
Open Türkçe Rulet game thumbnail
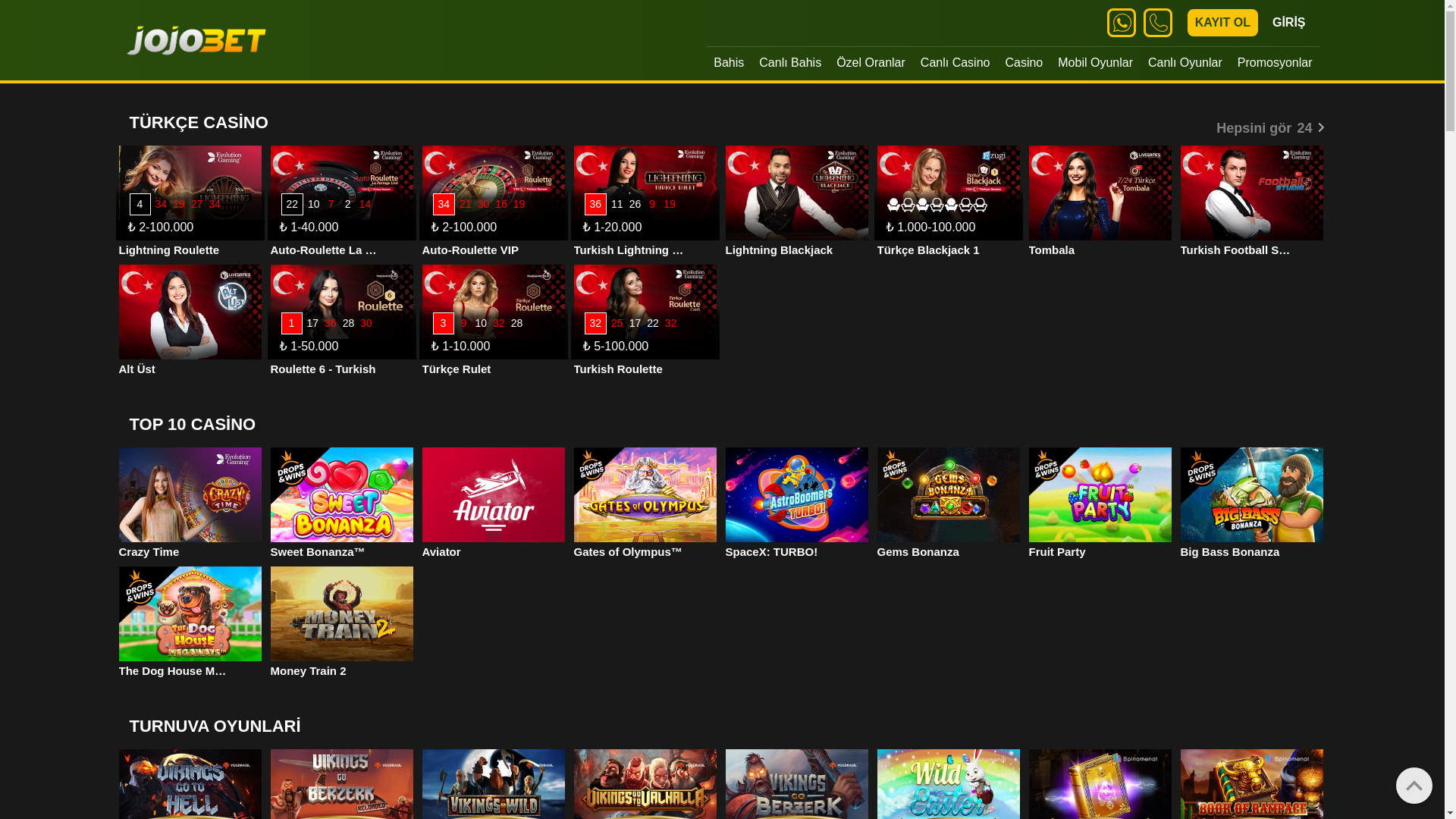(x=493, y=312)
